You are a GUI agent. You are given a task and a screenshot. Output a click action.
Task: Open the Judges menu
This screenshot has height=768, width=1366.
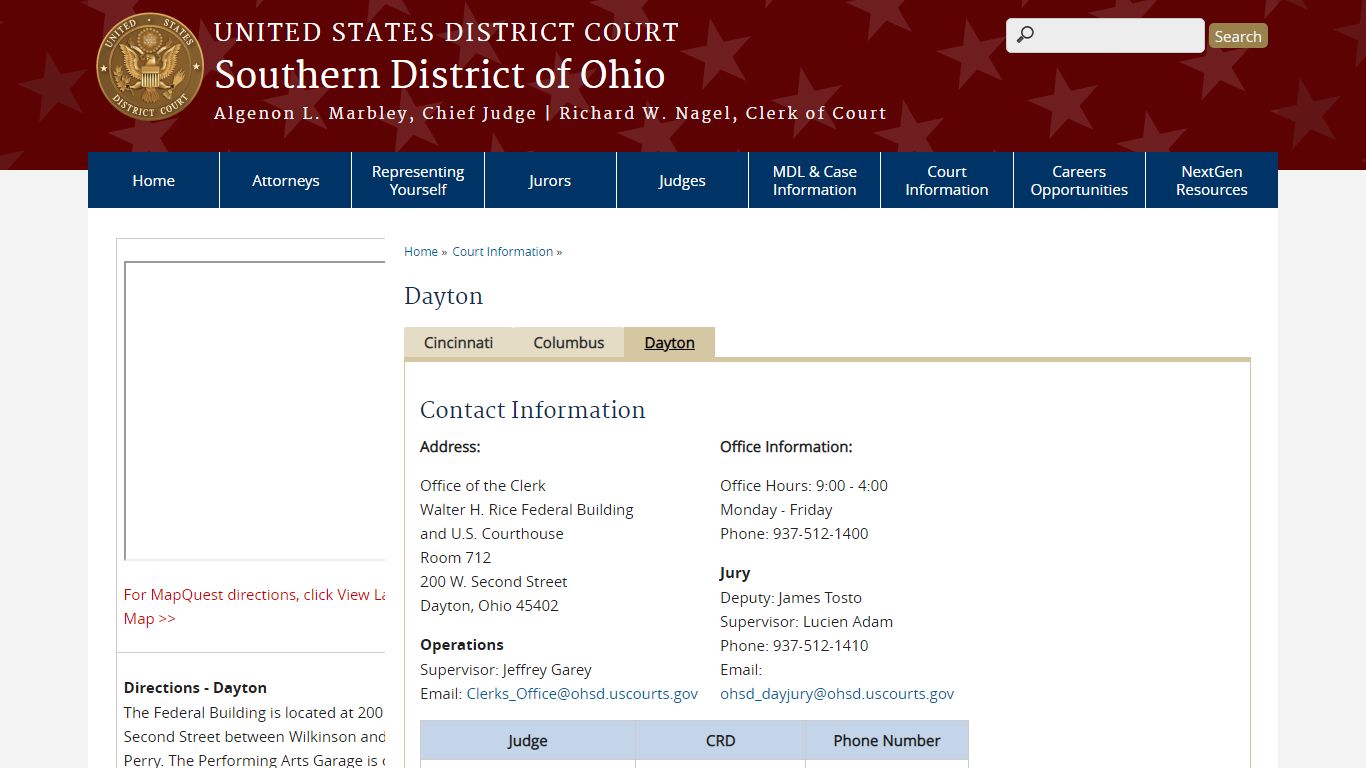682,180
